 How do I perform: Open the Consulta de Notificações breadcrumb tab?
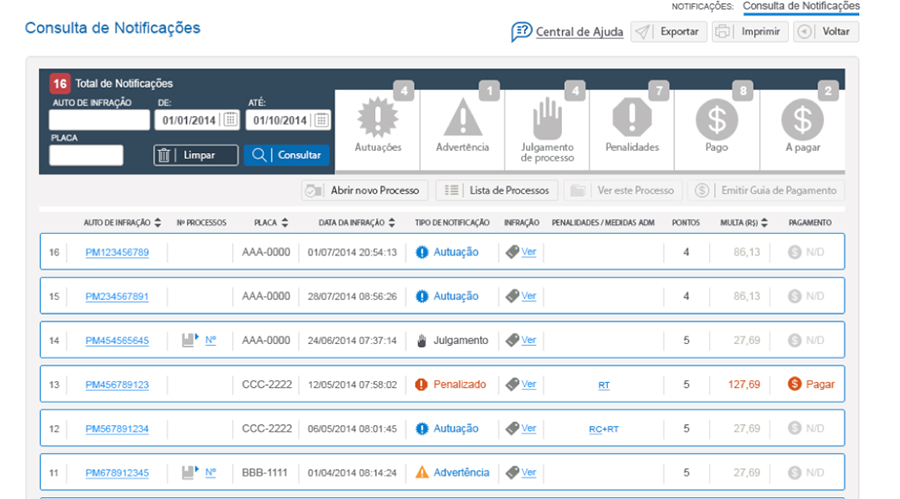[x=800, y=6]
